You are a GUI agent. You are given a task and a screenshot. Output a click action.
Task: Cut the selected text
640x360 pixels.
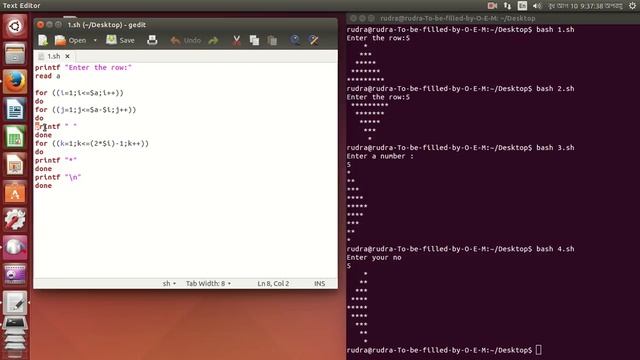(x=236, y=40)
